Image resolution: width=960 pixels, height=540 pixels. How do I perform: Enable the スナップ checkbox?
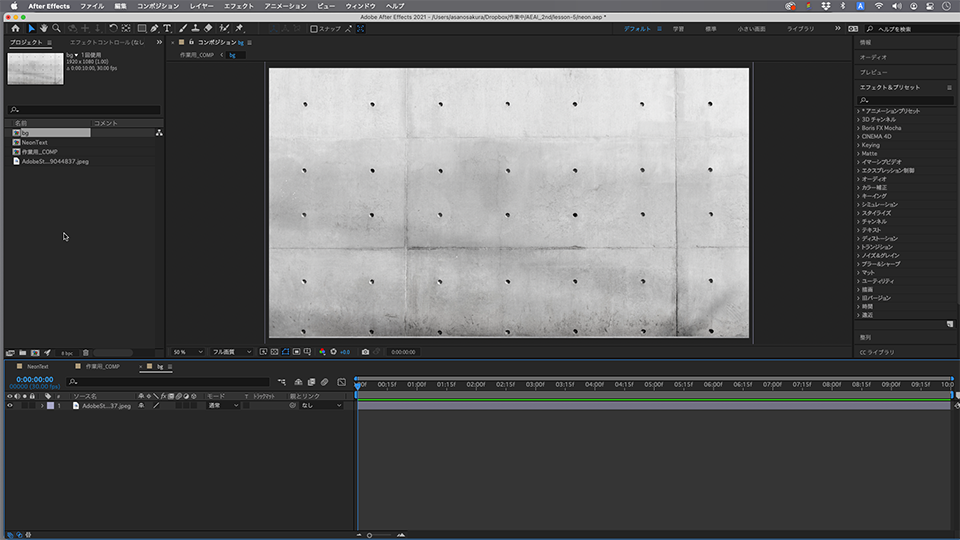(x=314, y=29)
